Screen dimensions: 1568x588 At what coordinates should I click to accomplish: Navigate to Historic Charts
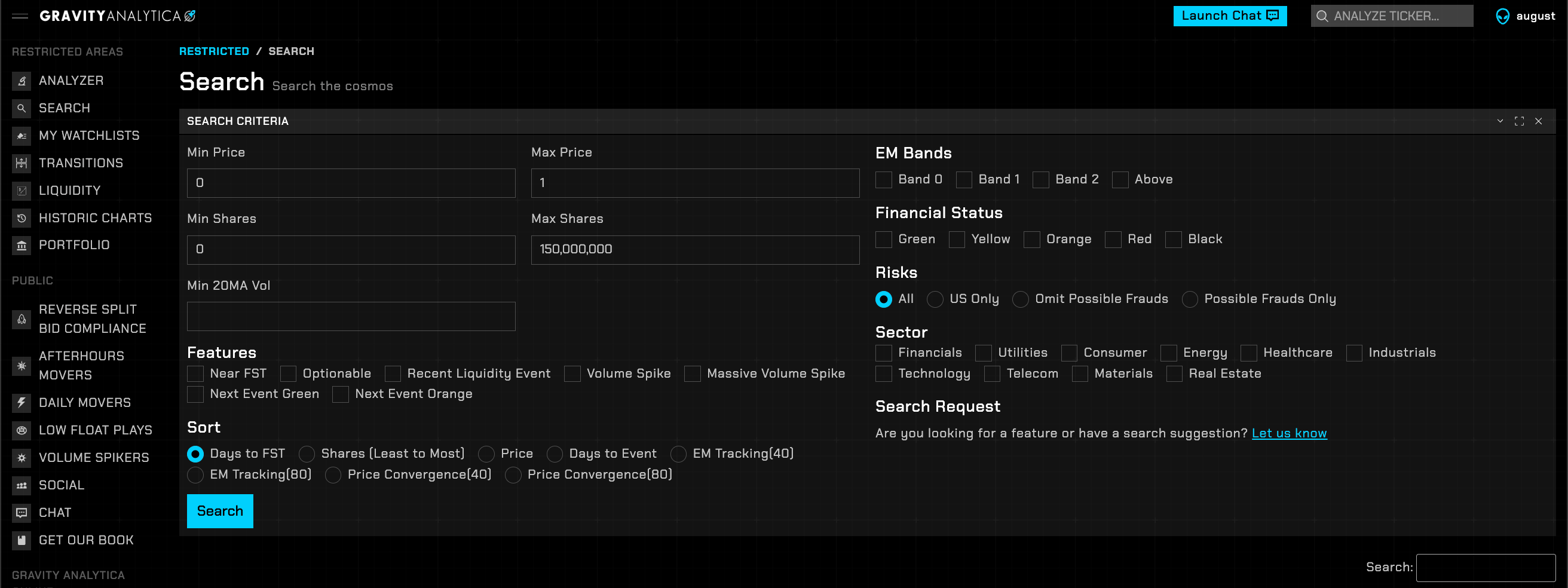pos(96,218)
